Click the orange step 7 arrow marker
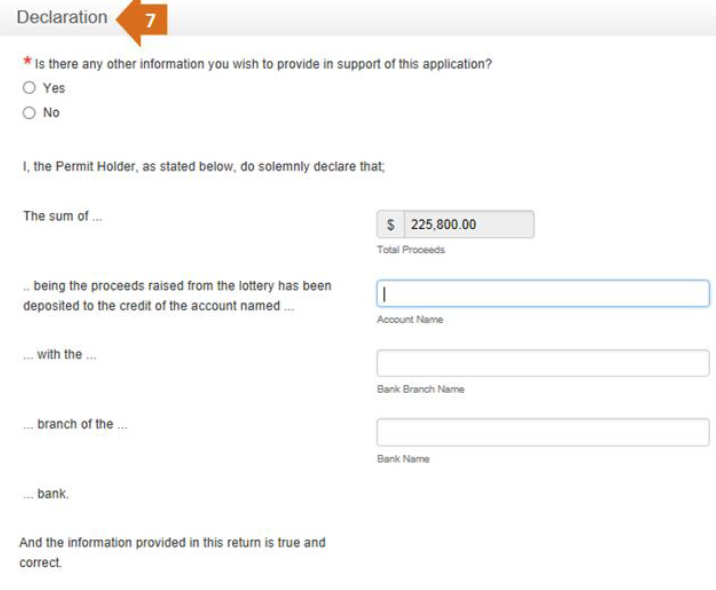The width and height of the screenshot is (716, 590). point(143,21)
